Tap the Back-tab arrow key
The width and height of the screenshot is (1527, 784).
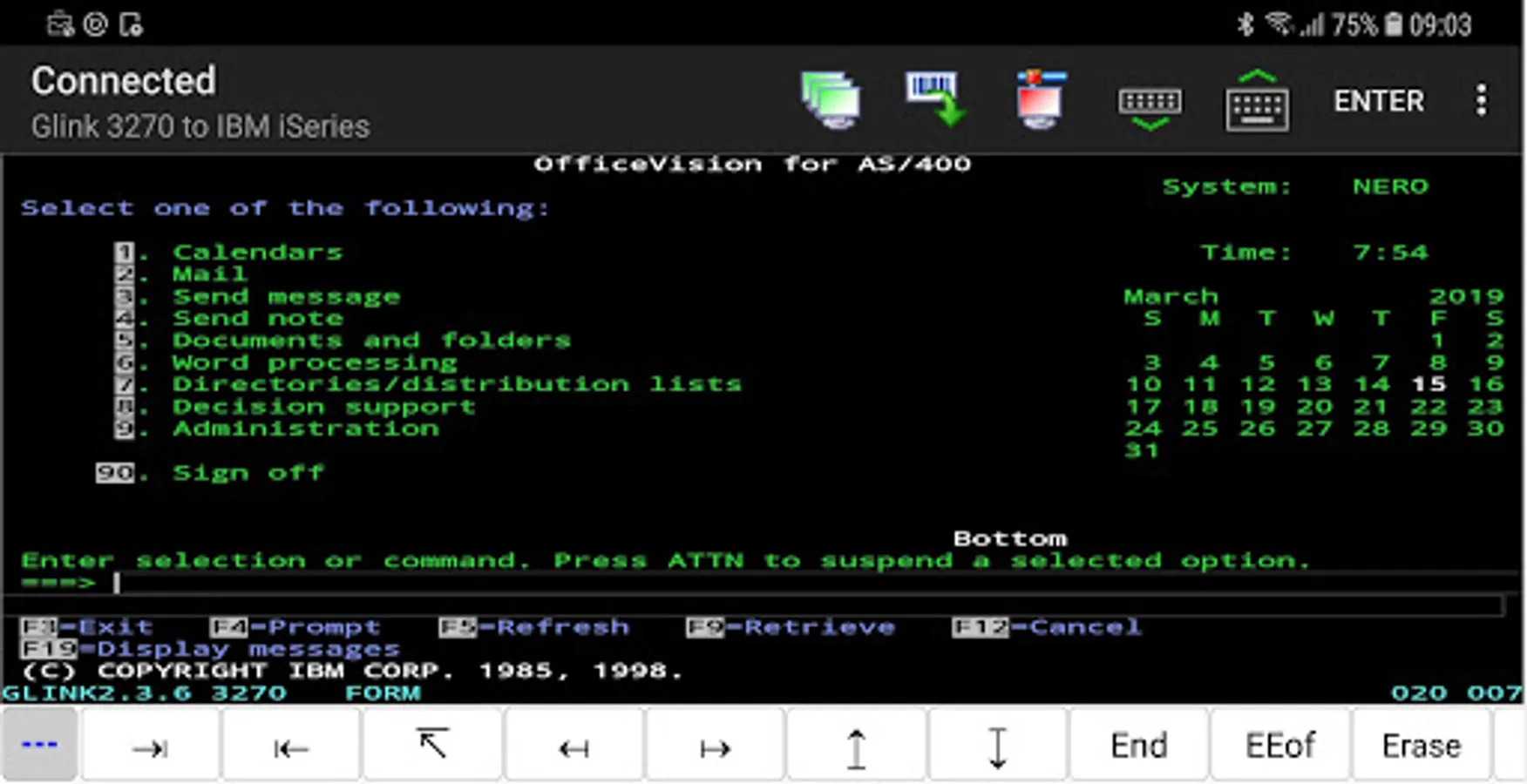pos(291,746)
